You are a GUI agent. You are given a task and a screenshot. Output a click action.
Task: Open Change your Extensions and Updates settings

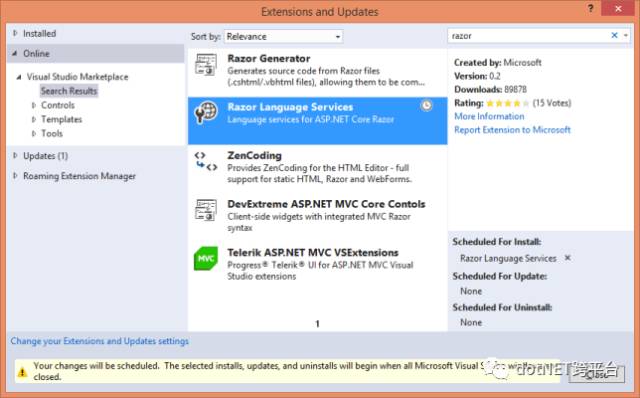click(x=100, y=341)
